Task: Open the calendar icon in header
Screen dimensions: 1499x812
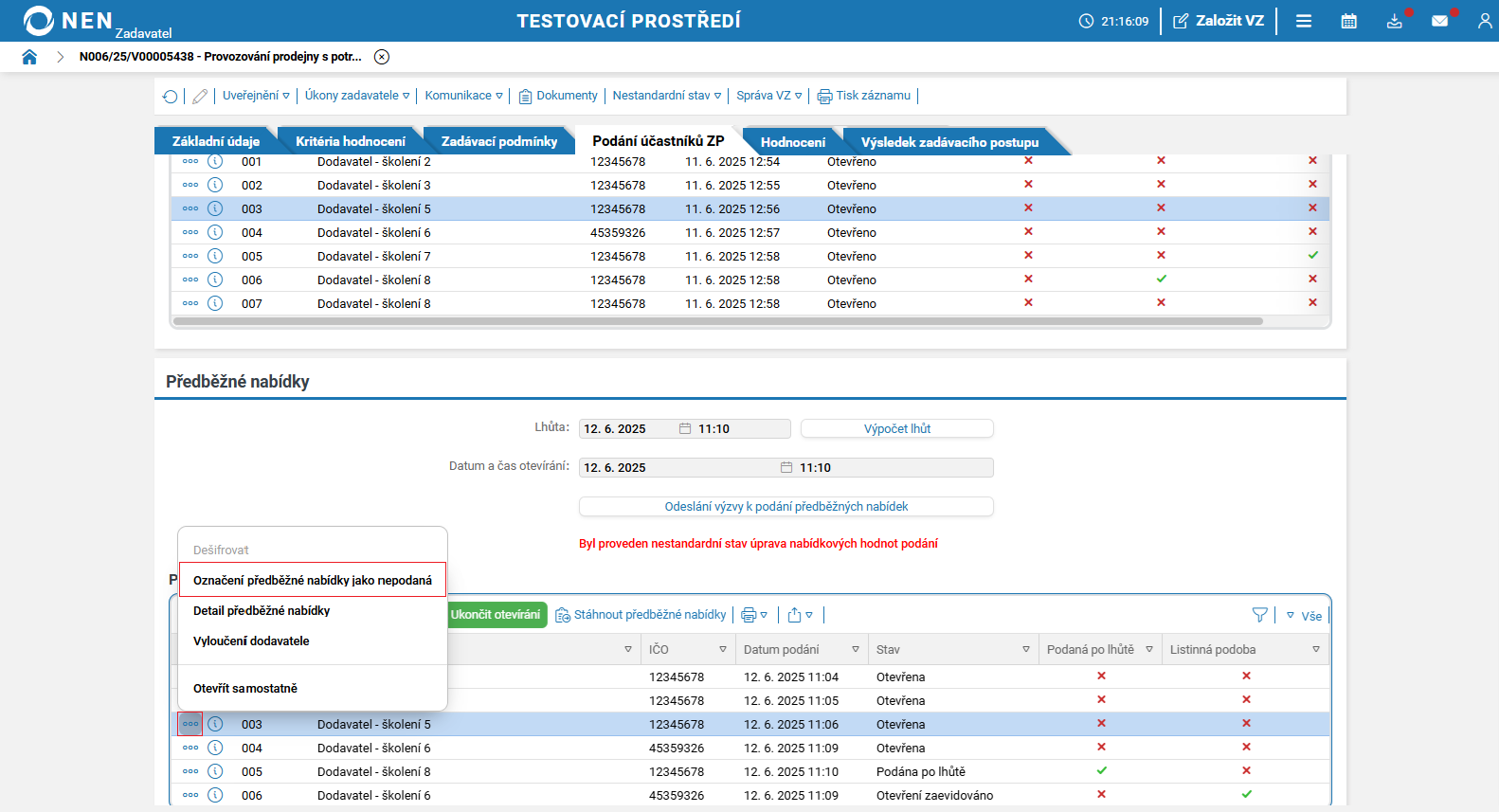Action: (x=1348, y=21)
